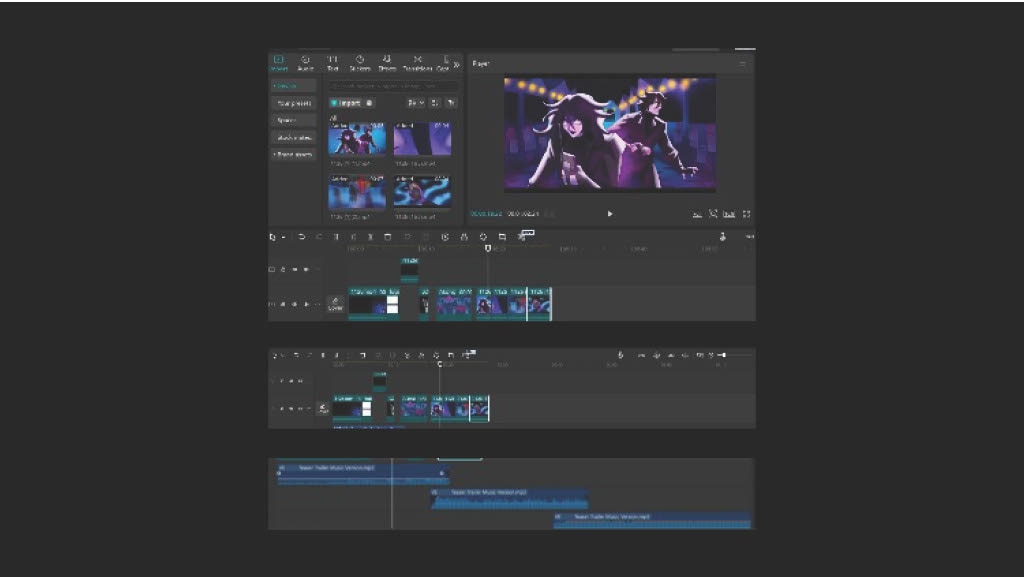
Task: Select the middle Teaser Trailer Music Version.mp3 audio clip
Action: tap(509, 499)
